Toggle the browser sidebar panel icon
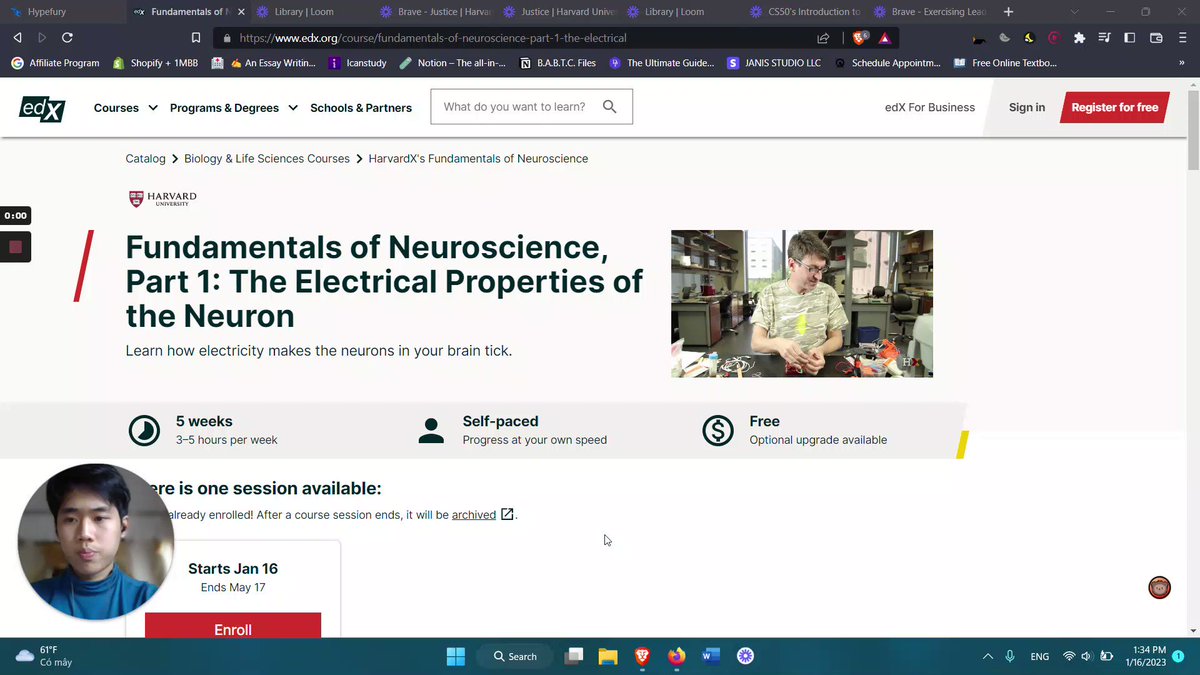Screen dimensions: 1200x675 pos(1130,38)
